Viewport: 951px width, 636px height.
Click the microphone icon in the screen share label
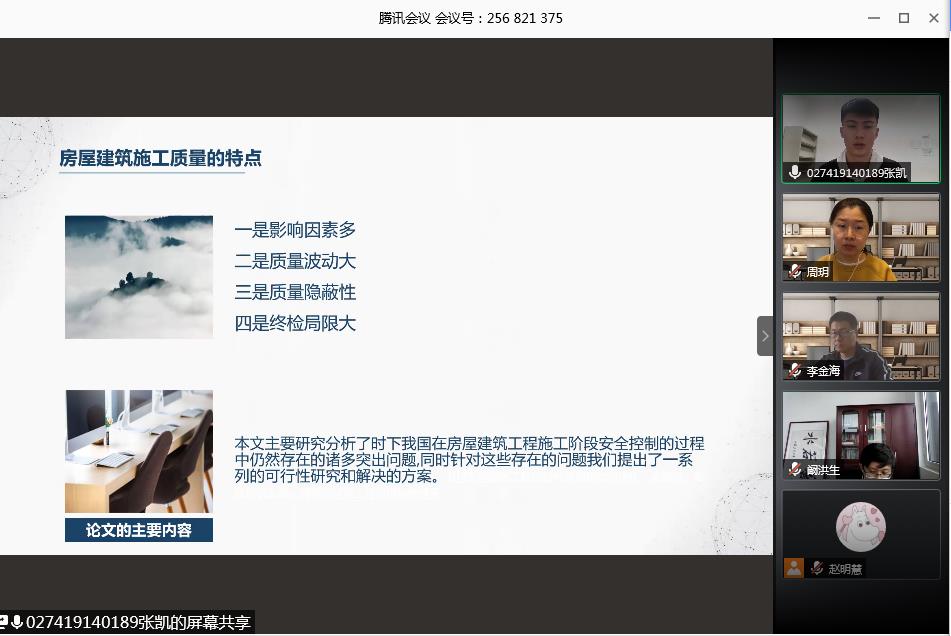[17, 622]
